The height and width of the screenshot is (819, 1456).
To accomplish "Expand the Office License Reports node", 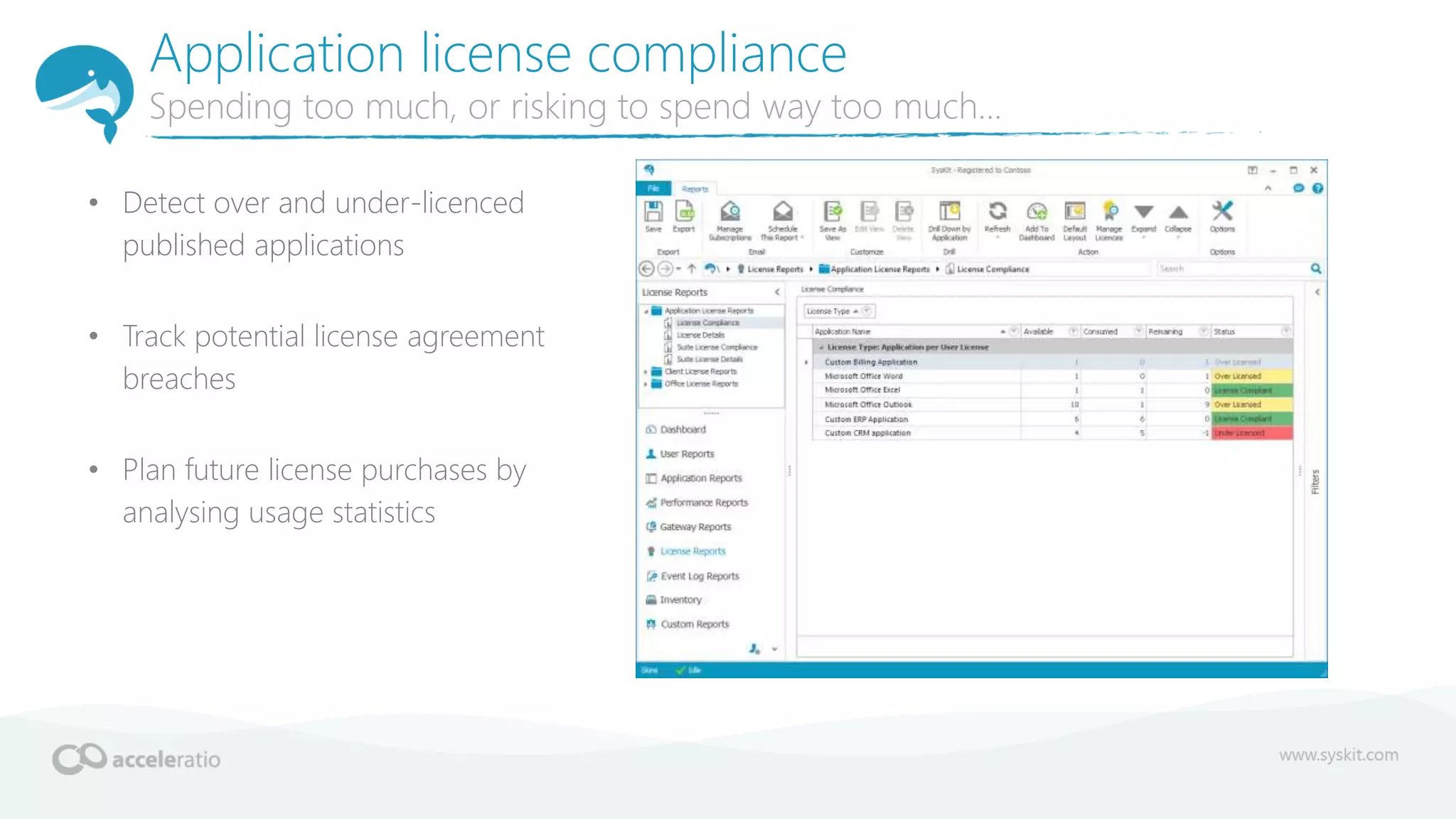I will 646,384.
